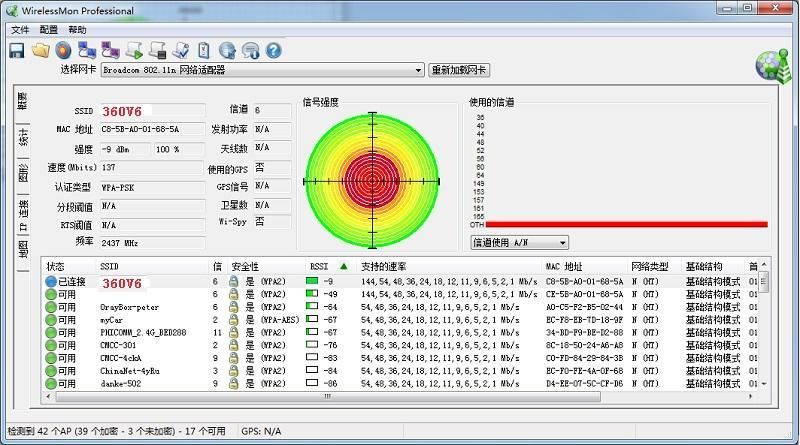
Task: Click MAC address CE-5B-A0-01-68-5A in the list
Action: point(584,294)
